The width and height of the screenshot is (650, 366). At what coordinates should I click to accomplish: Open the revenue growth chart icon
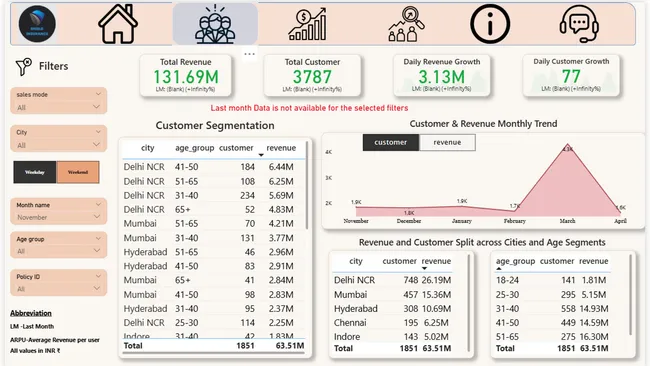[x=307, y=24]
